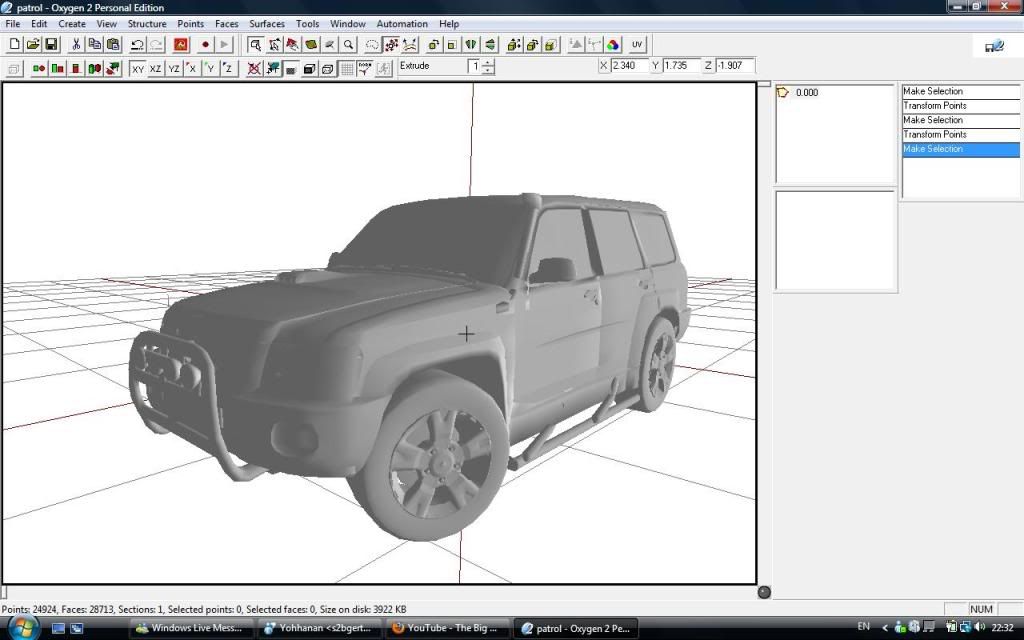The image size is (1024, 640).
Task: Expand the Surfaces menu
Action: [267, 24]
